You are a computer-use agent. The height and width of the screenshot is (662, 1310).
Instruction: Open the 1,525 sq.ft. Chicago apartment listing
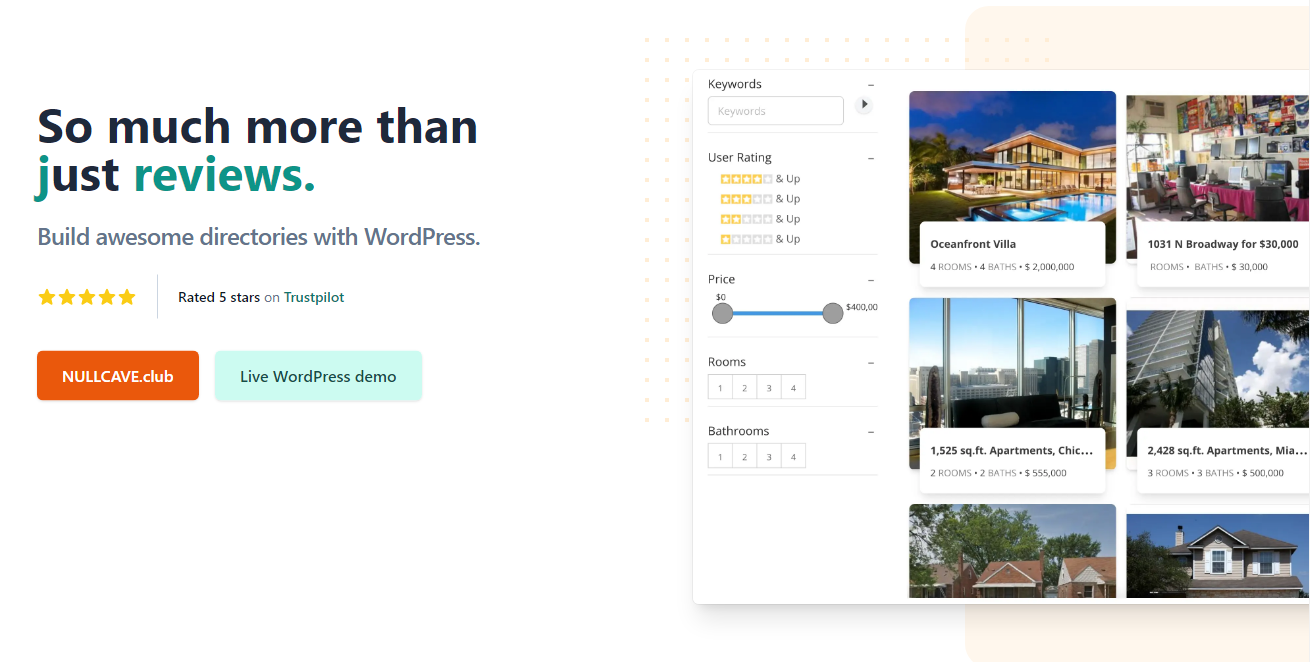(x=1012, y=450)
